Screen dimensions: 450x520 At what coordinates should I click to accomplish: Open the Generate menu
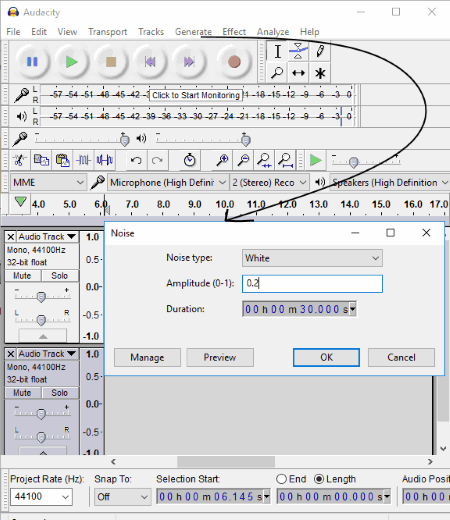(x=193, y=32)
